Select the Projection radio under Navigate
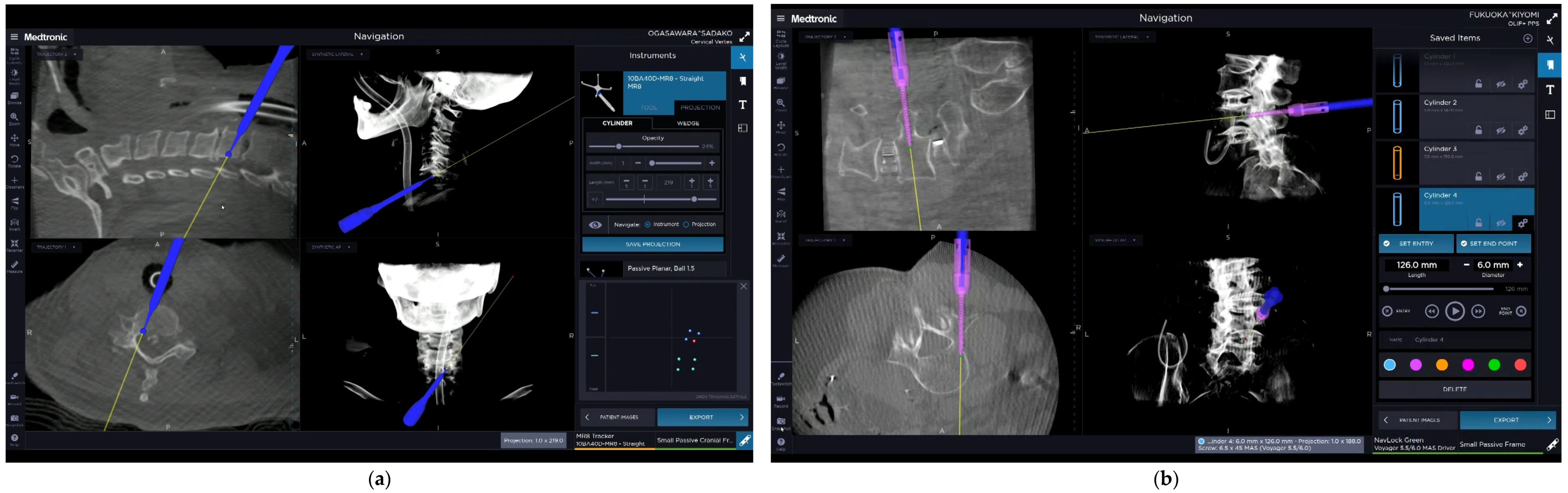 (686, 224)
